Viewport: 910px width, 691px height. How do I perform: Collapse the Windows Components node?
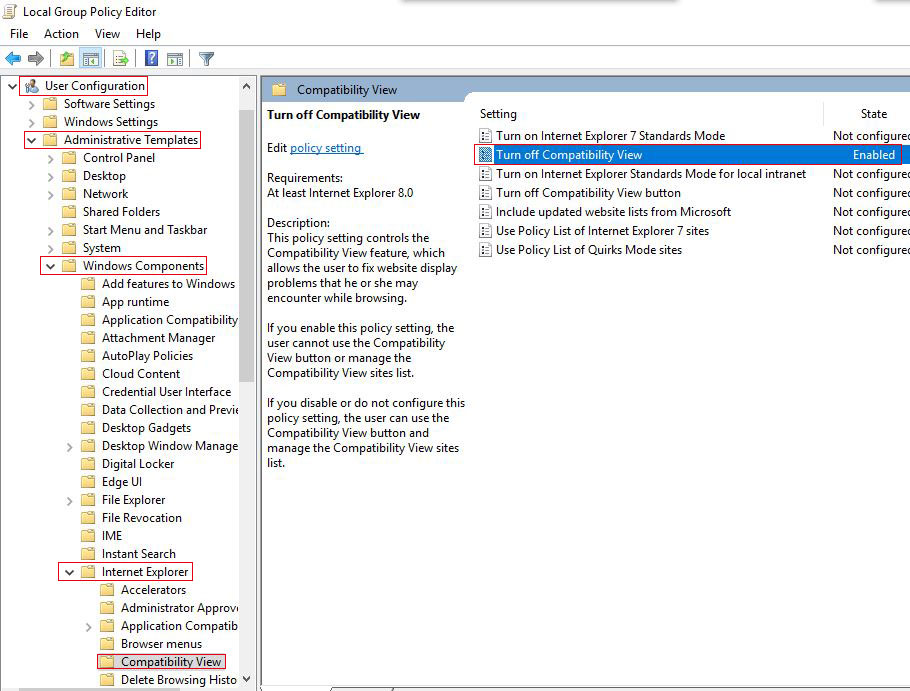pyautogui.click(x=50, y=266)
